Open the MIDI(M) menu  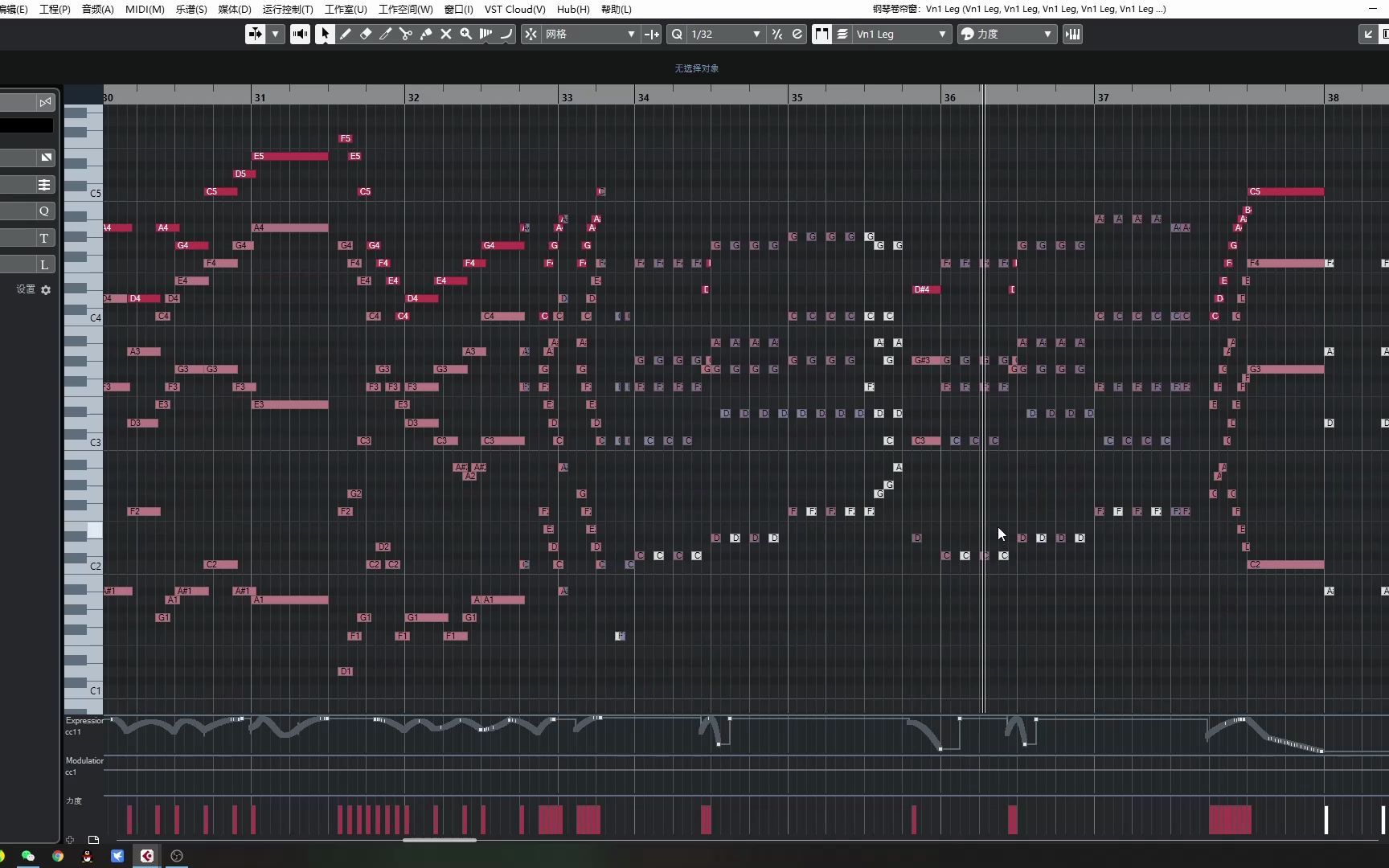pos(145,9)
